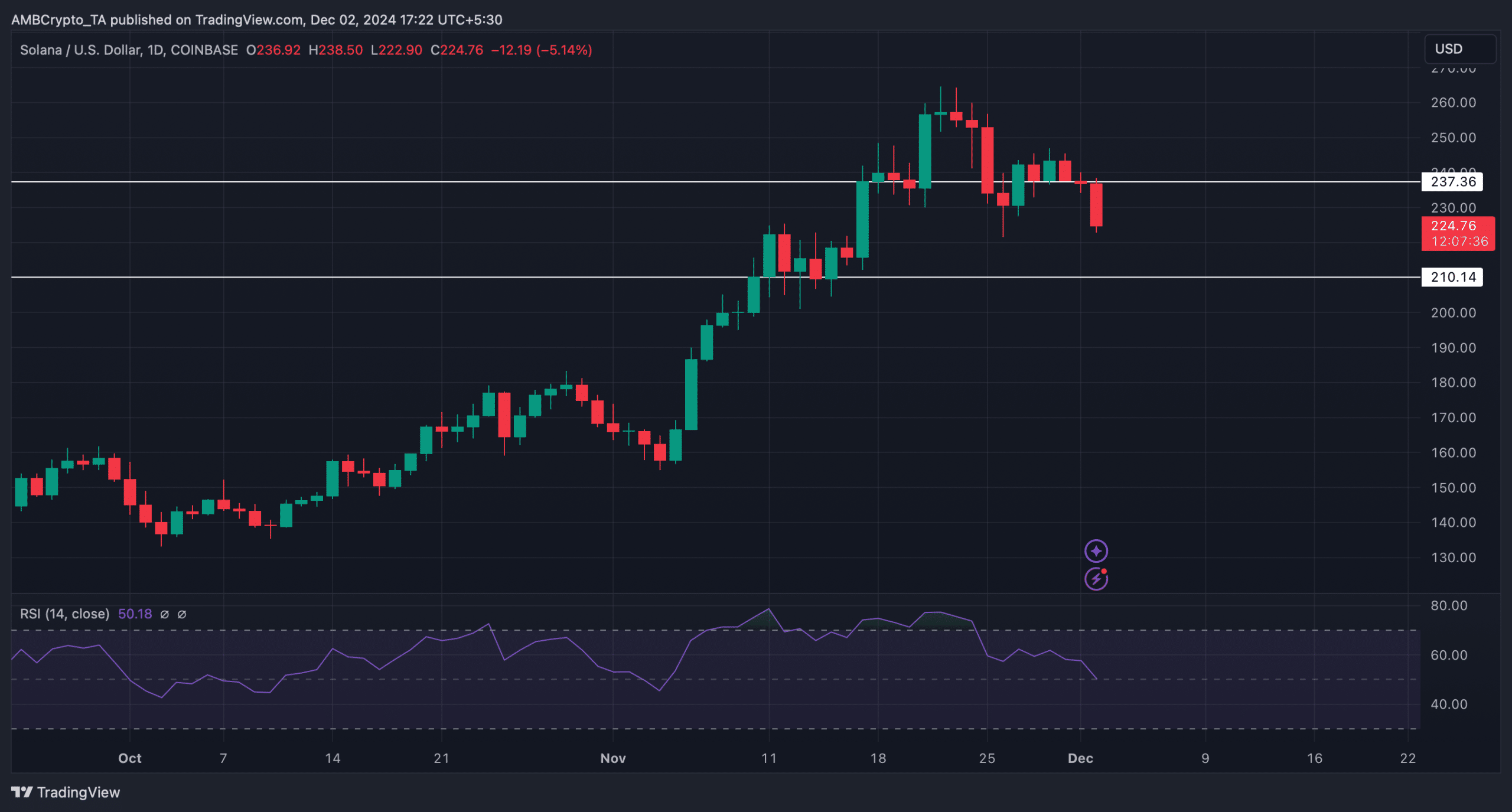The image size is (1512, 812).
Task: Click the 250.00 price scale label
Action: 1453,138
